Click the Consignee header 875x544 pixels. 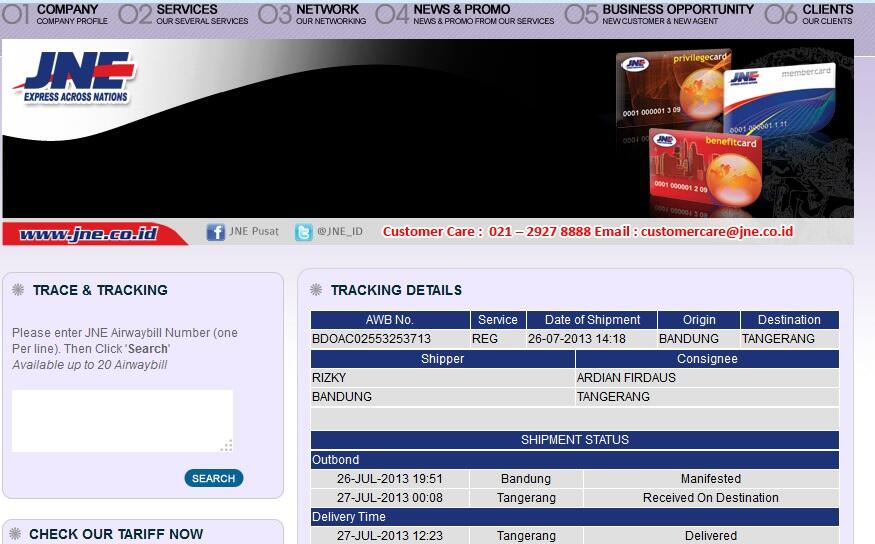[x=707, y=359]
